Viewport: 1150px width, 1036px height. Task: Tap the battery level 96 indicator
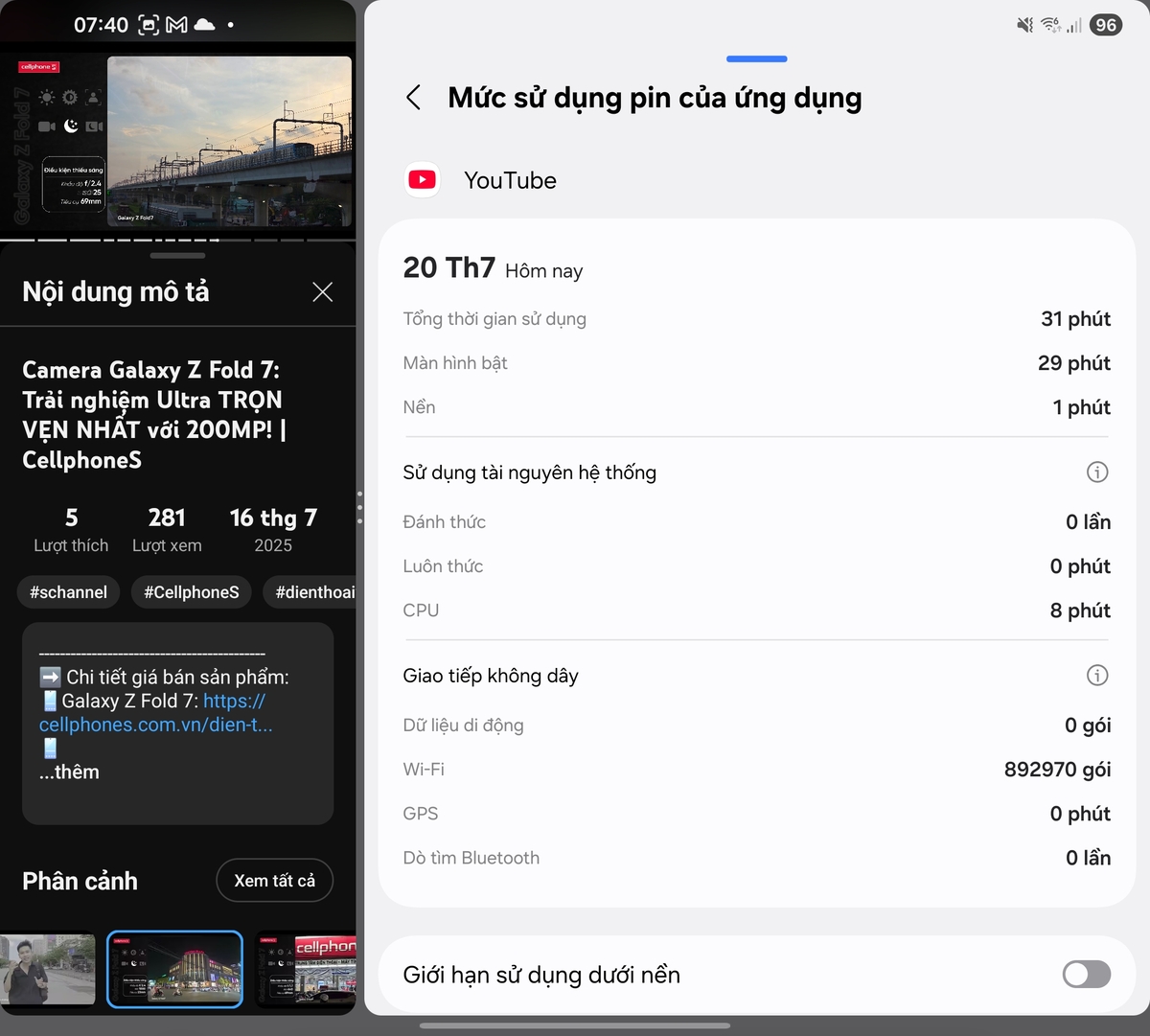coord(1106,25)
